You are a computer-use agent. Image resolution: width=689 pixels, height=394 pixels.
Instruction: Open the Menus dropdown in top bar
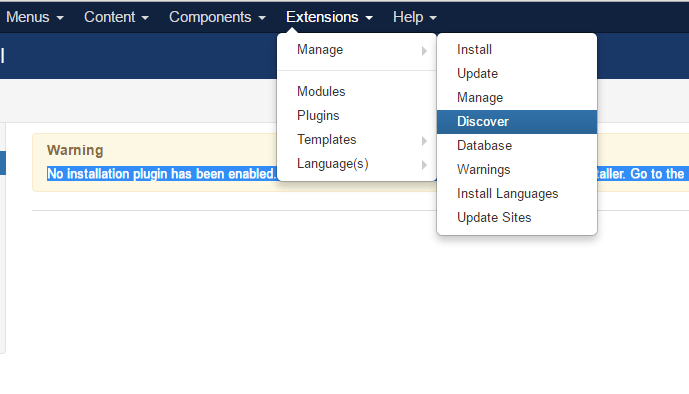(x=34, y=17)
